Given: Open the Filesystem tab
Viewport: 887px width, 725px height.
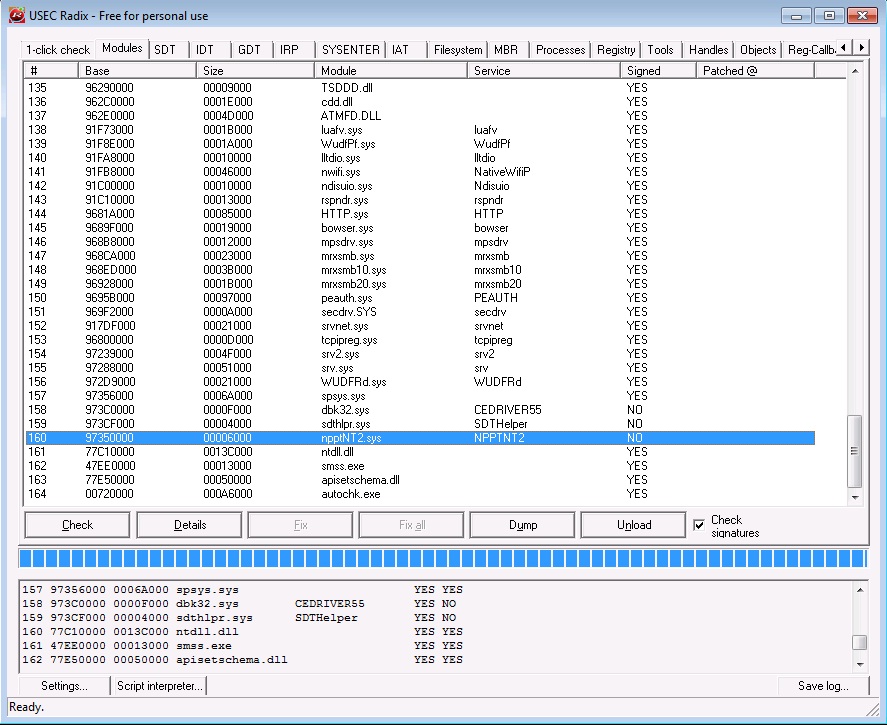Looking at the screenshot, I should [x=458, y=50].
